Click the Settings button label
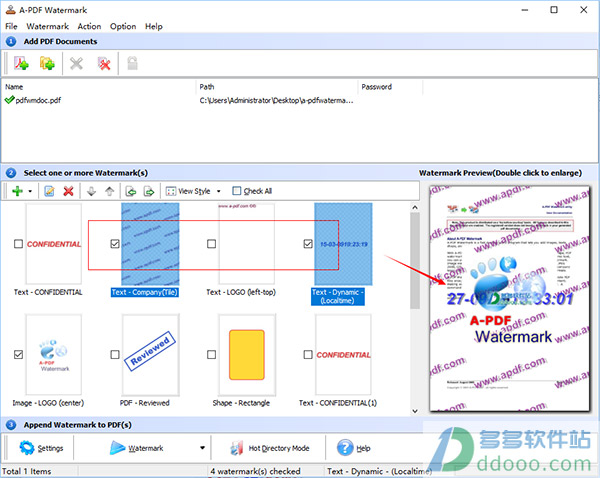 point(51,448)
